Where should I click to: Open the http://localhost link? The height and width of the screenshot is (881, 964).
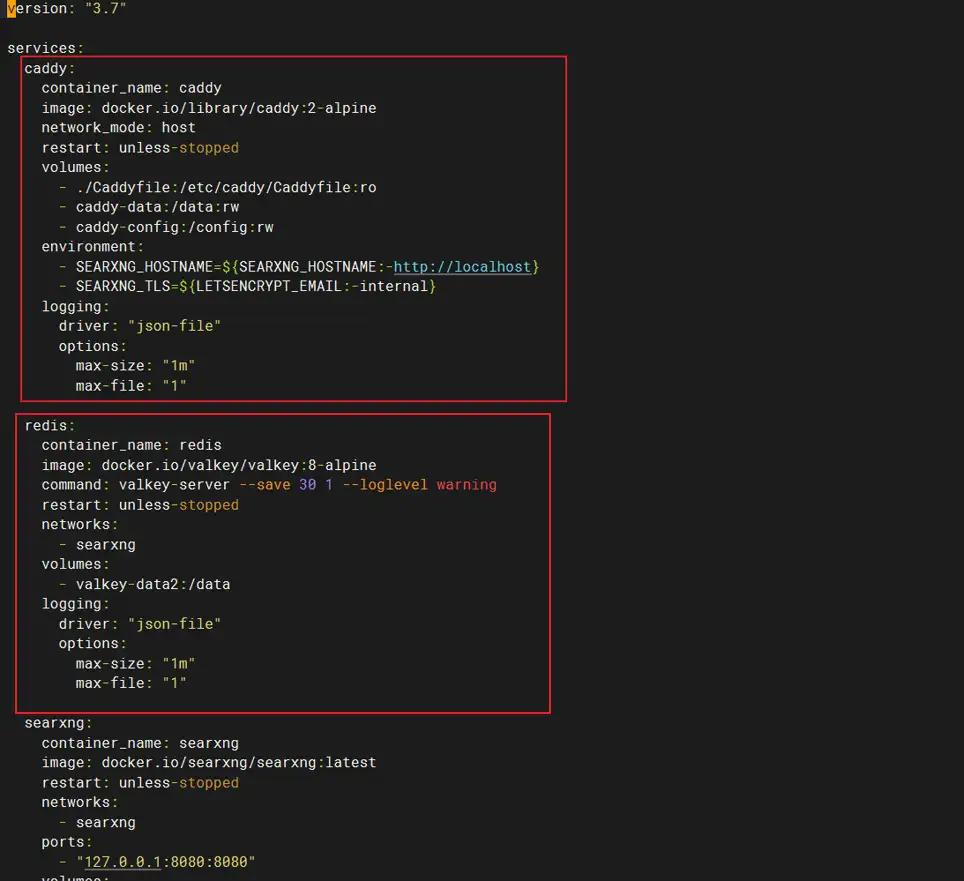462,267
